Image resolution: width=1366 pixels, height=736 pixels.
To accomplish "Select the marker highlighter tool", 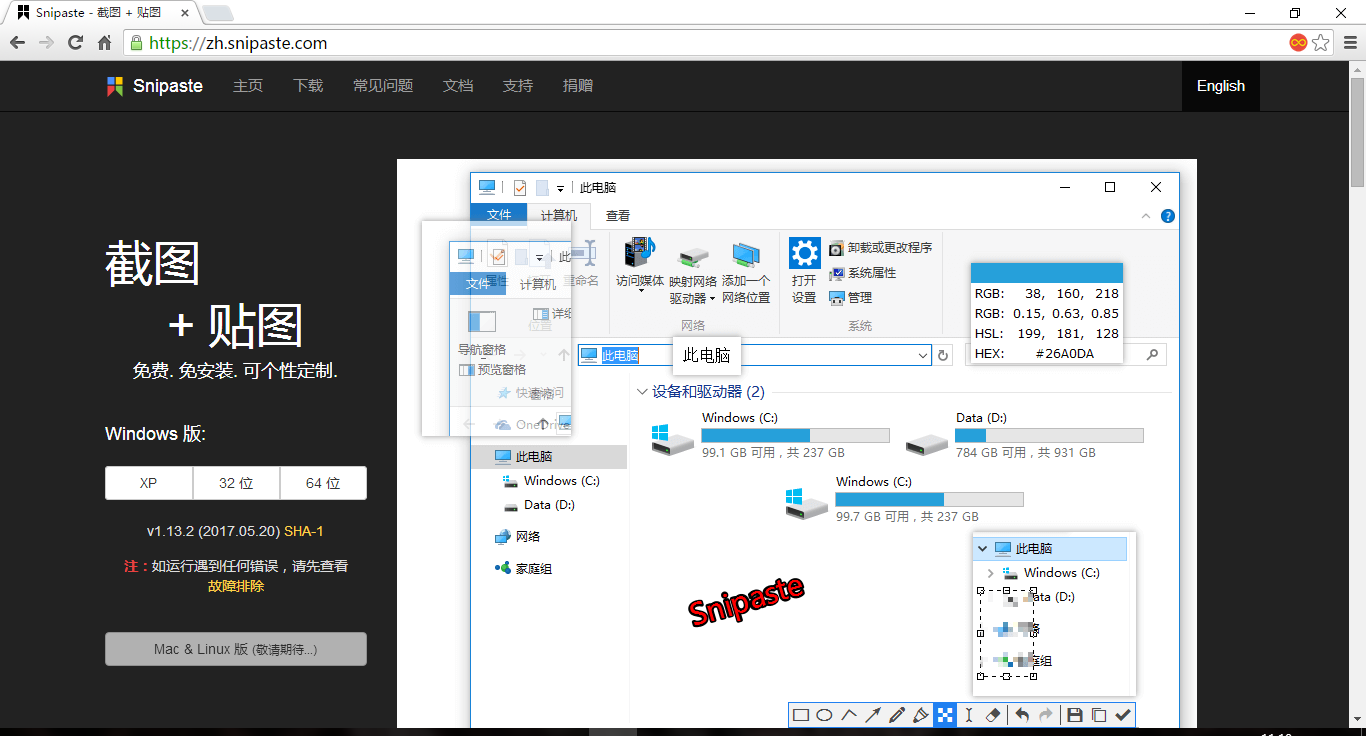I will pos(921,715).
